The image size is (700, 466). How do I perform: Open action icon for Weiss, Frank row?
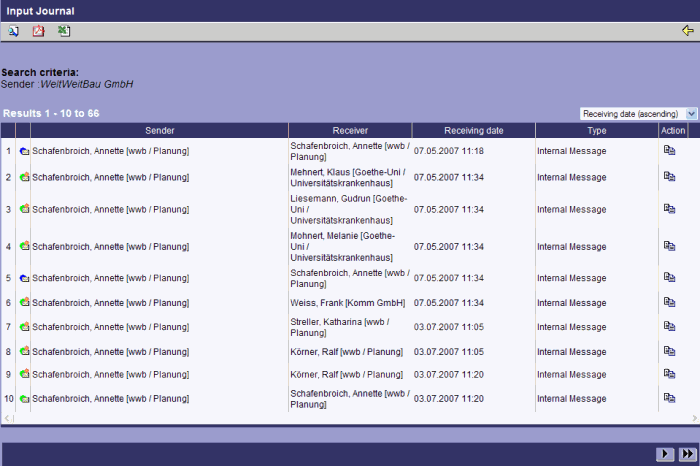pyautogui.click(x=670, y=302)
